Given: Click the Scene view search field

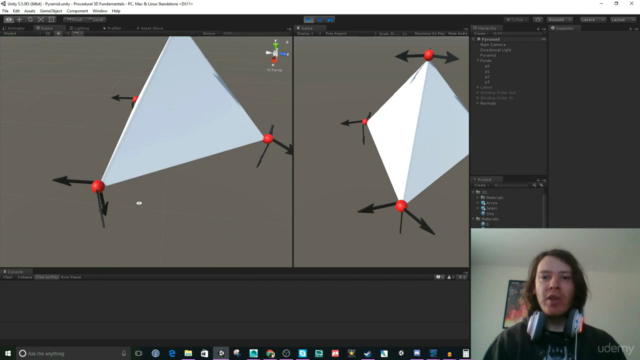Looking at the screenshot, I should coord(255,33).
